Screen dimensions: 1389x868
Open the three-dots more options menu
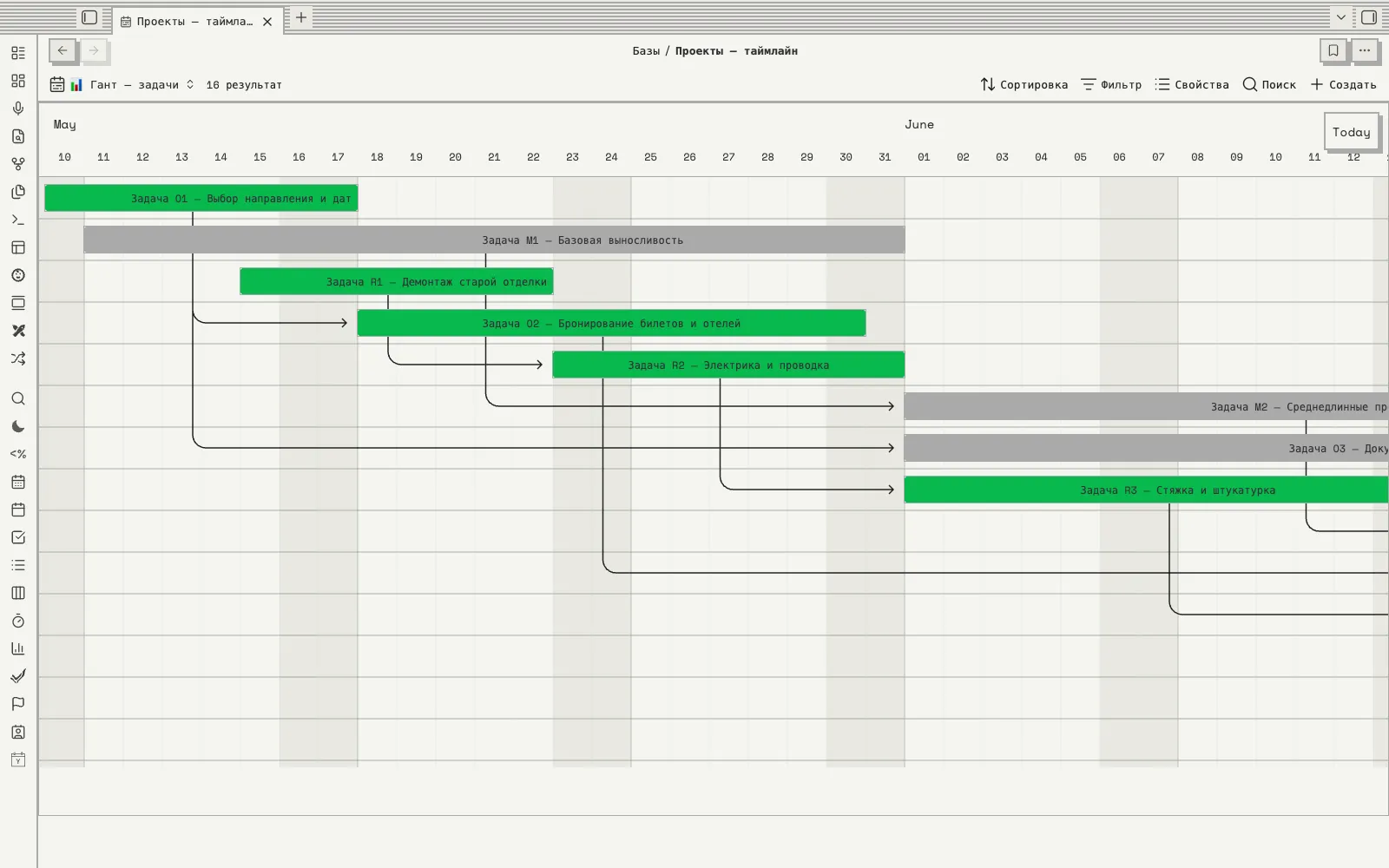pyautogui.click(x=1365, y=50)
